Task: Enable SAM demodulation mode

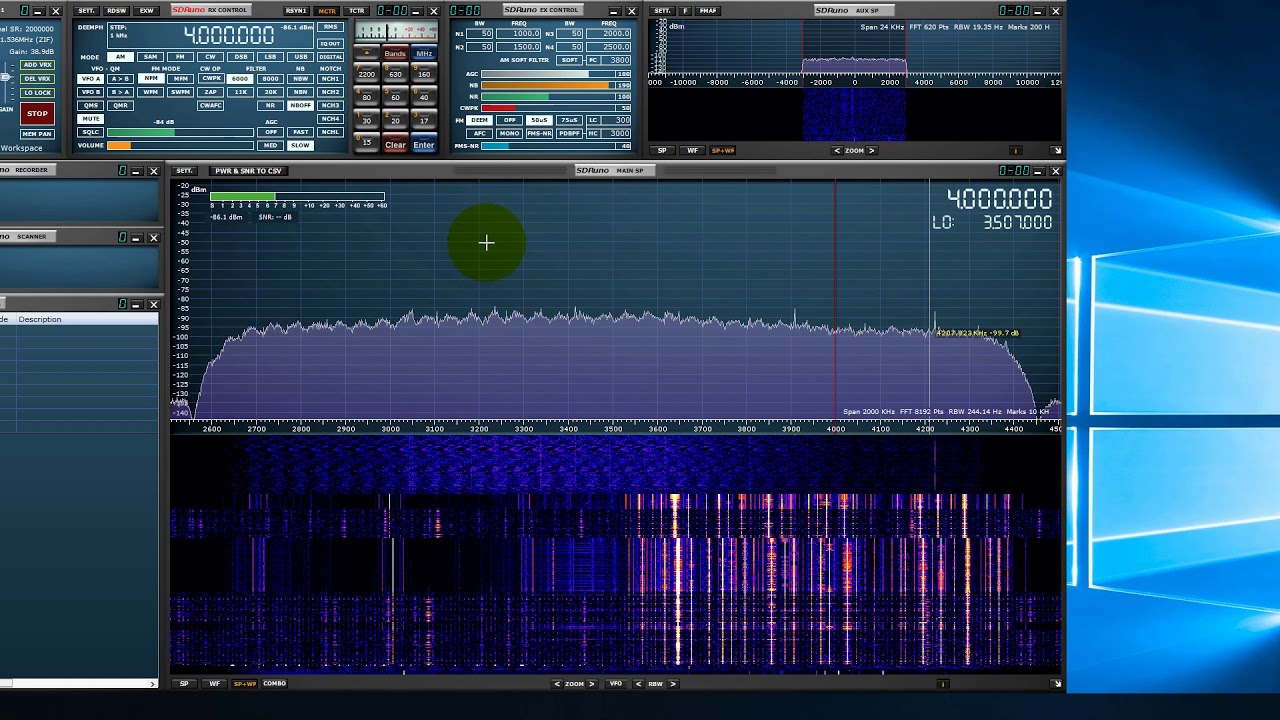Action: [150, 57]
